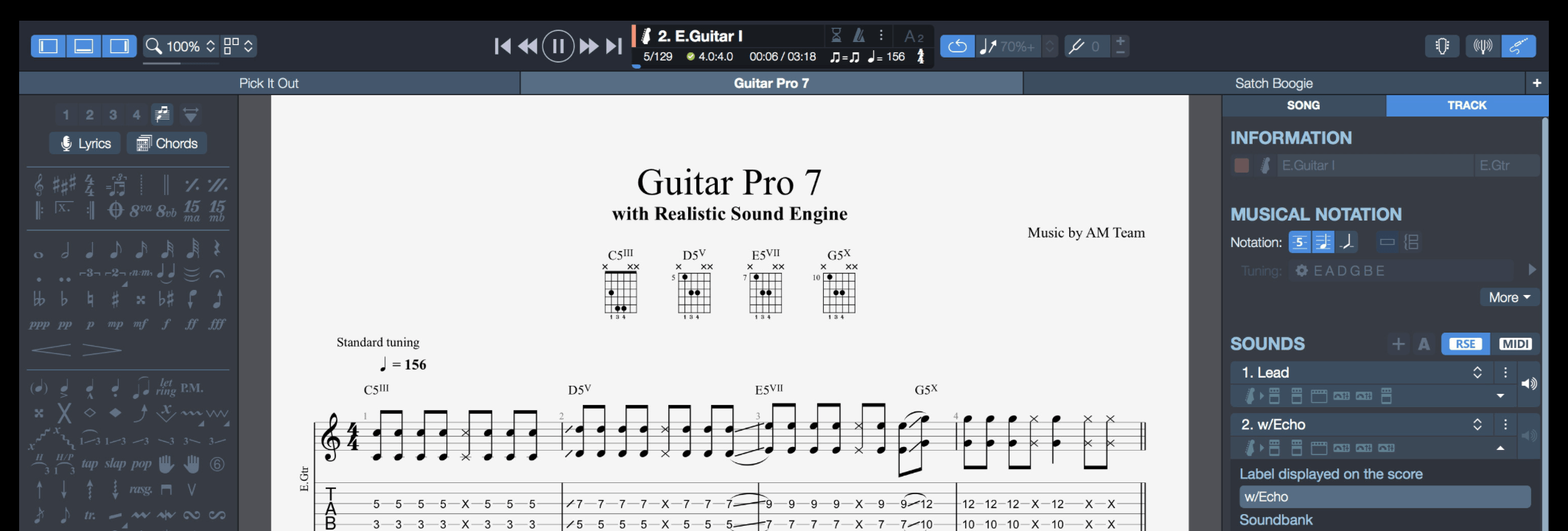Add a new file tab

coord(1537,83)
